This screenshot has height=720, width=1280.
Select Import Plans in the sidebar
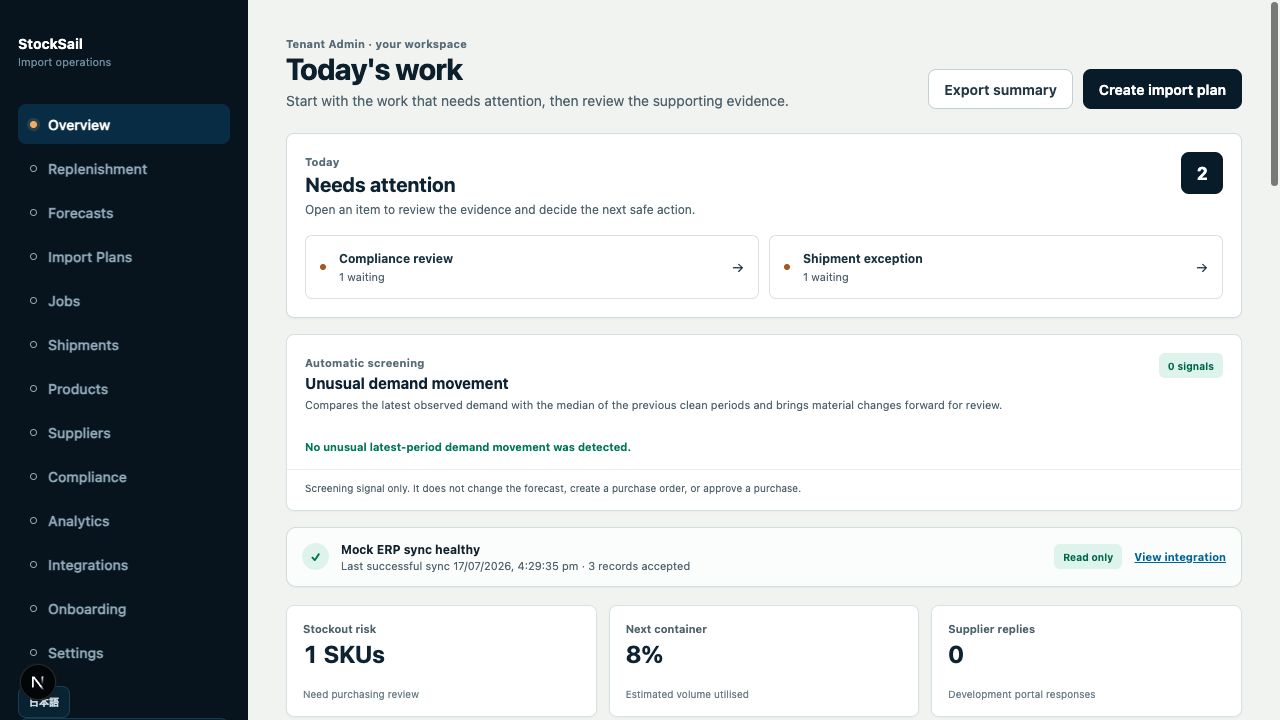point(124,257)
